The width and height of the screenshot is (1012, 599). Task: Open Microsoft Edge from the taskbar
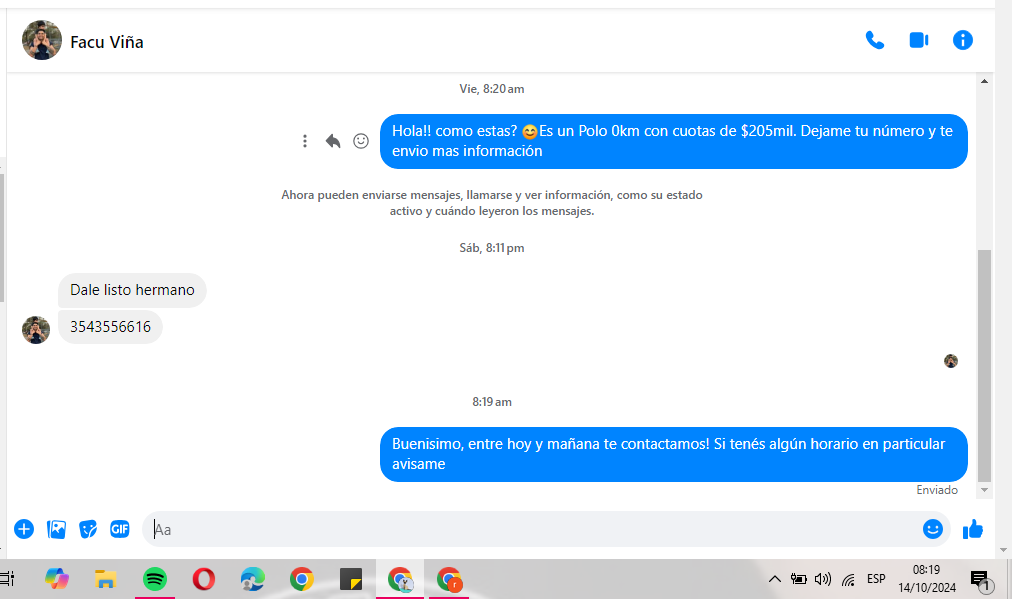[252, 579]
